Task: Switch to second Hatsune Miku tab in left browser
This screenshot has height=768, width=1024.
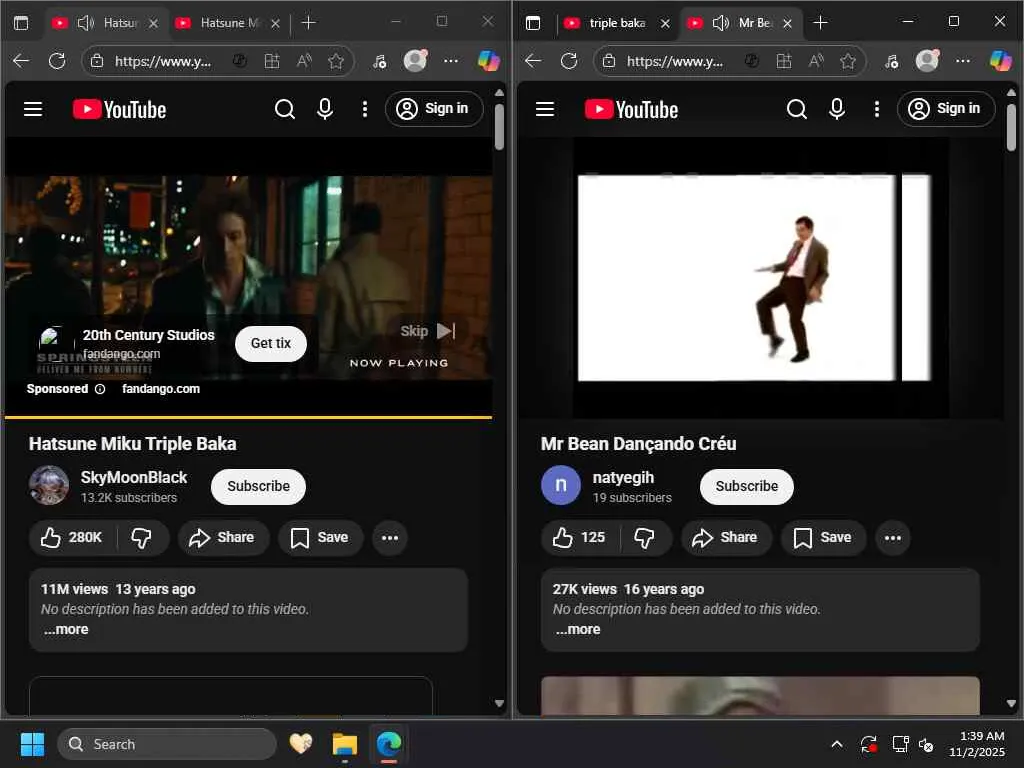Action: 229,23
